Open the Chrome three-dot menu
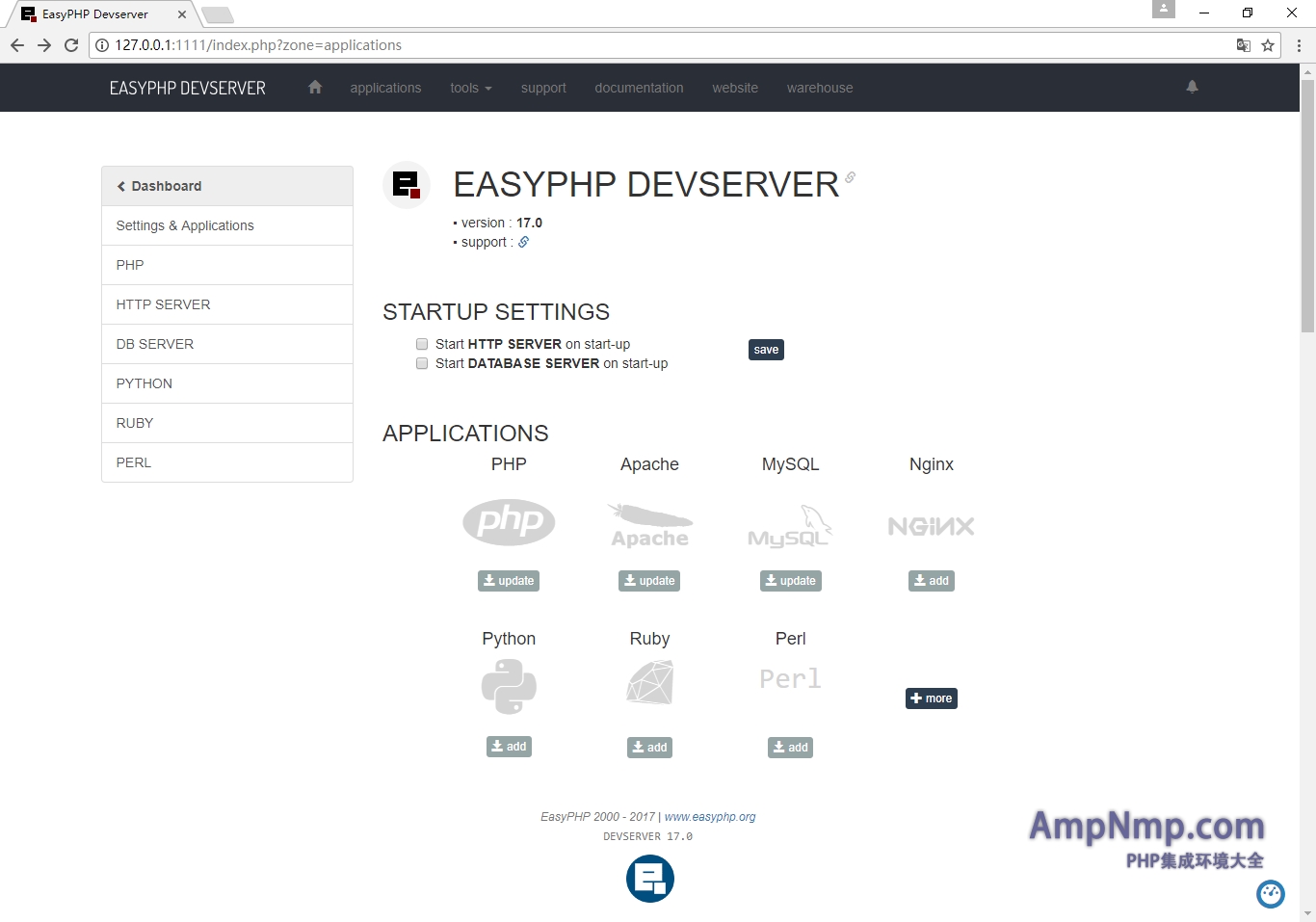 (1299, 45)
